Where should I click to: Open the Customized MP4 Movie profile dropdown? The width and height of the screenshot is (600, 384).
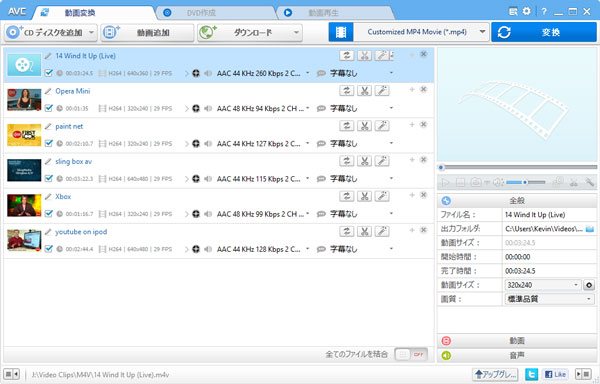click(483, 32)
